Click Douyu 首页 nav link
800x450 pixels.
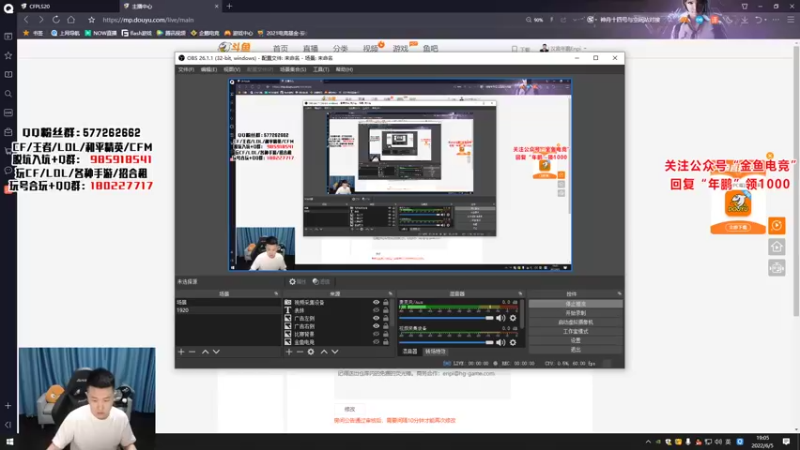point(280,48)
